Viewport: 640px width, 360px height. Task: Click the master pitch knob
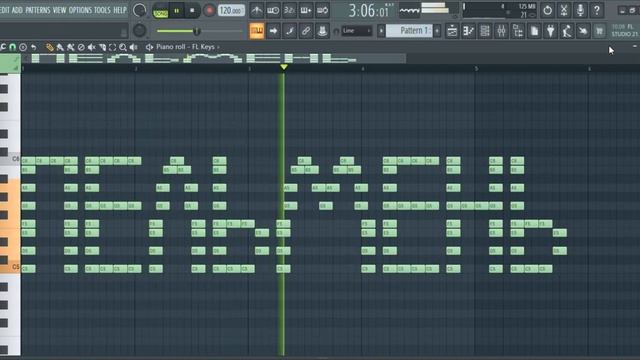(140, 30)
